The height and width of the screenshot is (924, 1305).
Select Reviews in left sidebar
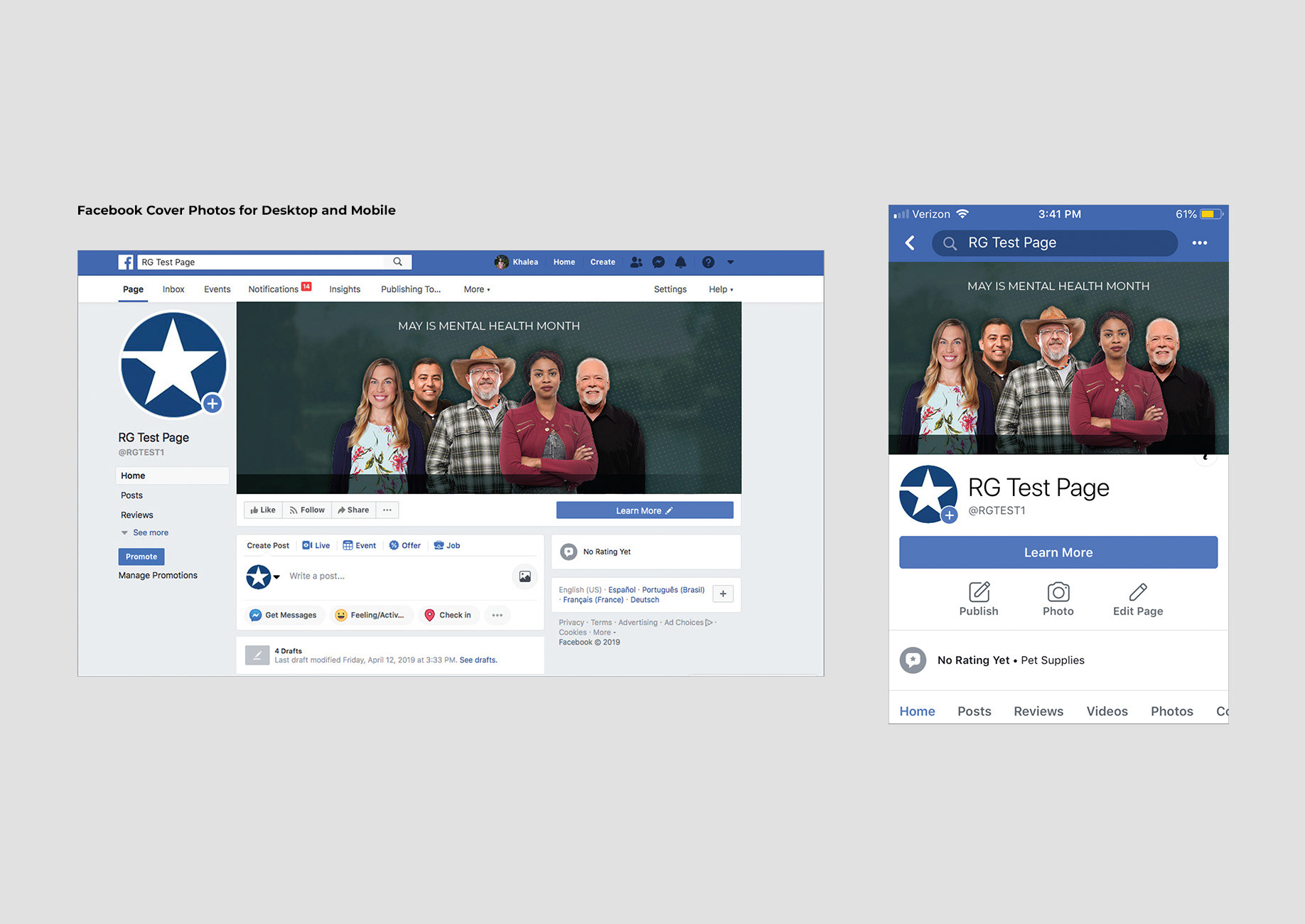point(136,515)
